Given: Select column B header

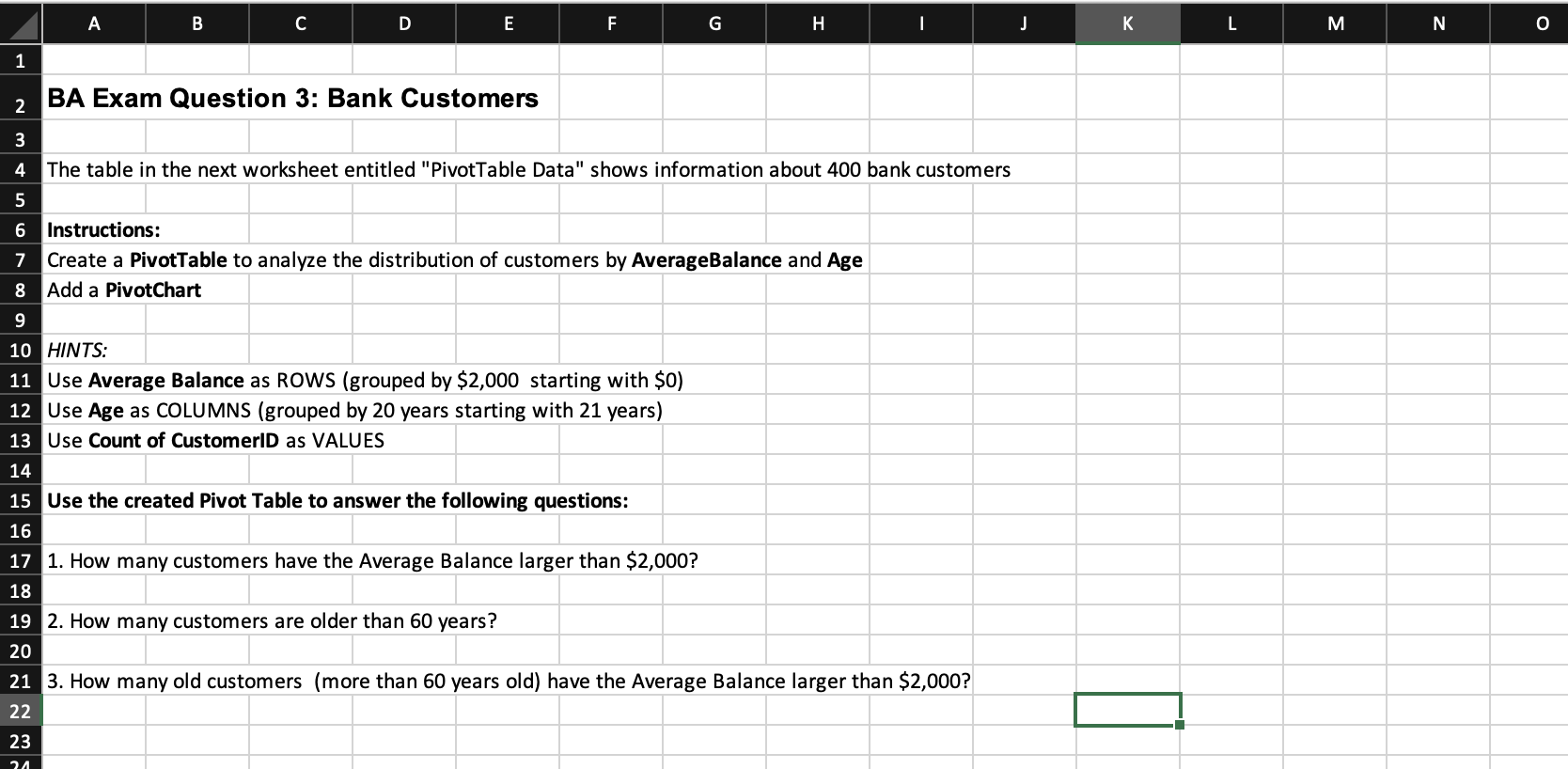Looking at the screenshot, I should click(x=197, y=24).
